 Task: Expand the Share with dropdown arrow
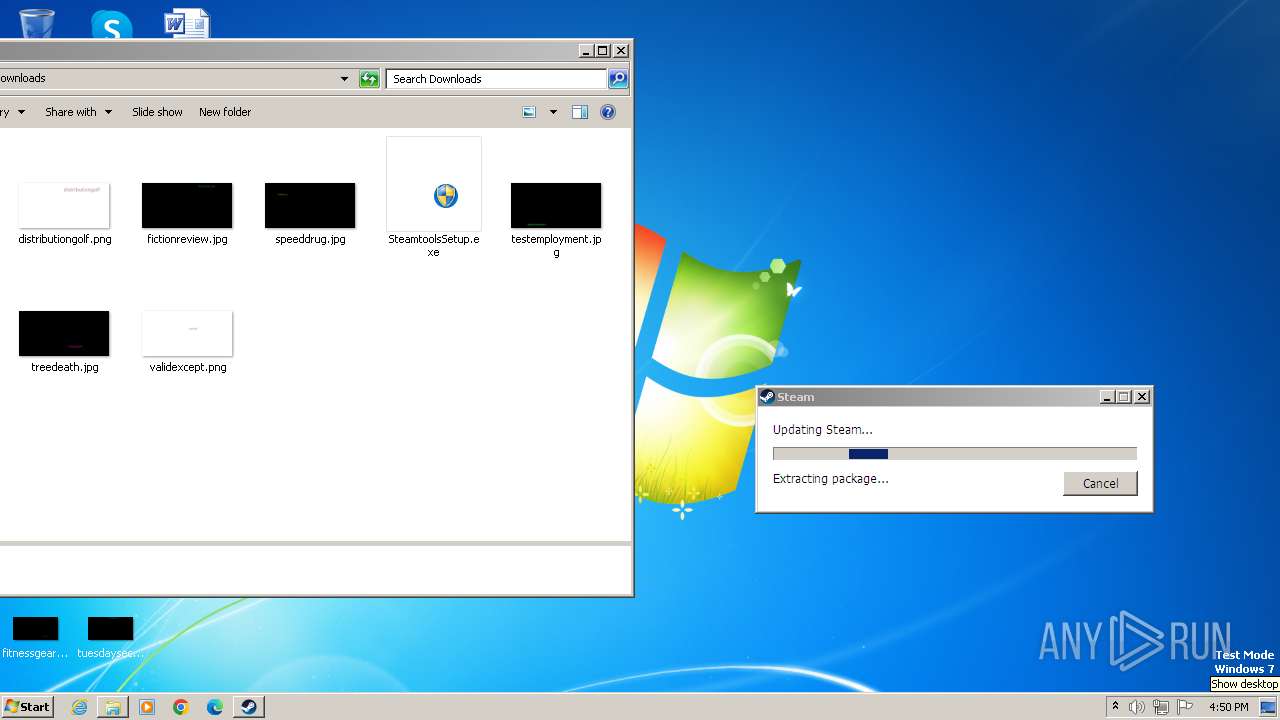[108, 112]
